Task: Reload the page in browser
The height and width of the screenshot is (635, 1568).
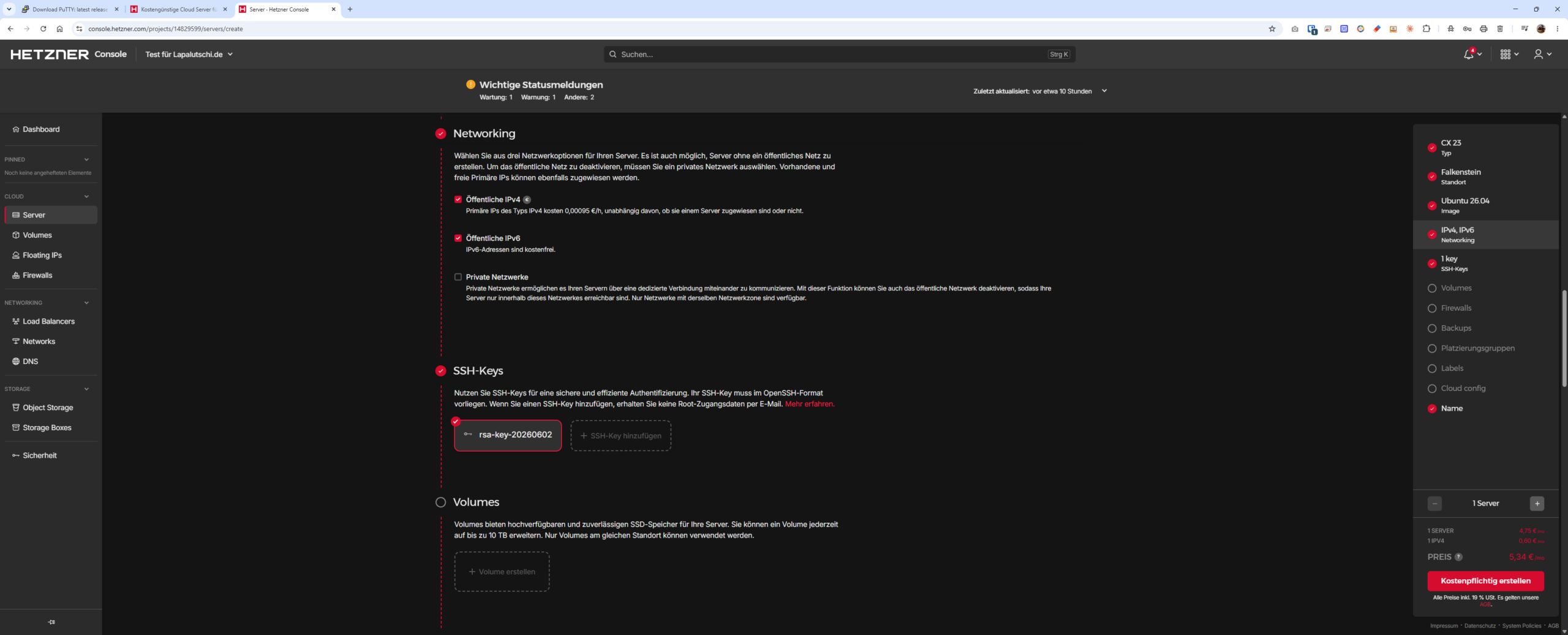Action: (x=43, y=29)
